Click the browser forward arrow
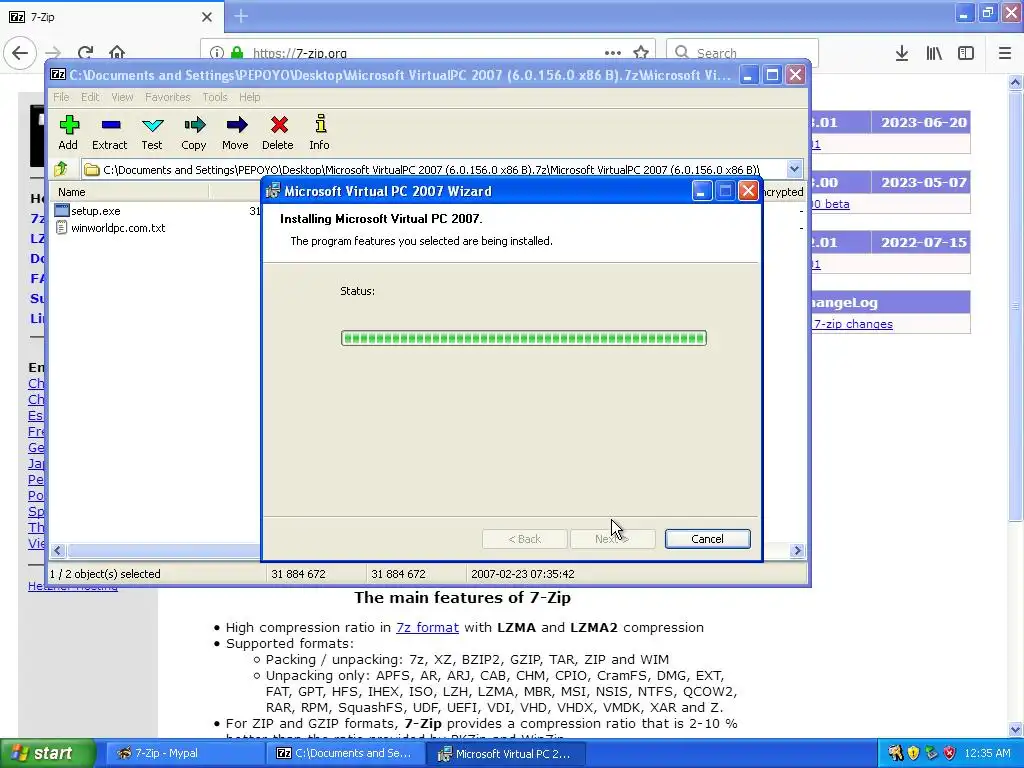This screenshot has width=1024, height=768. (x=53, y=53)
